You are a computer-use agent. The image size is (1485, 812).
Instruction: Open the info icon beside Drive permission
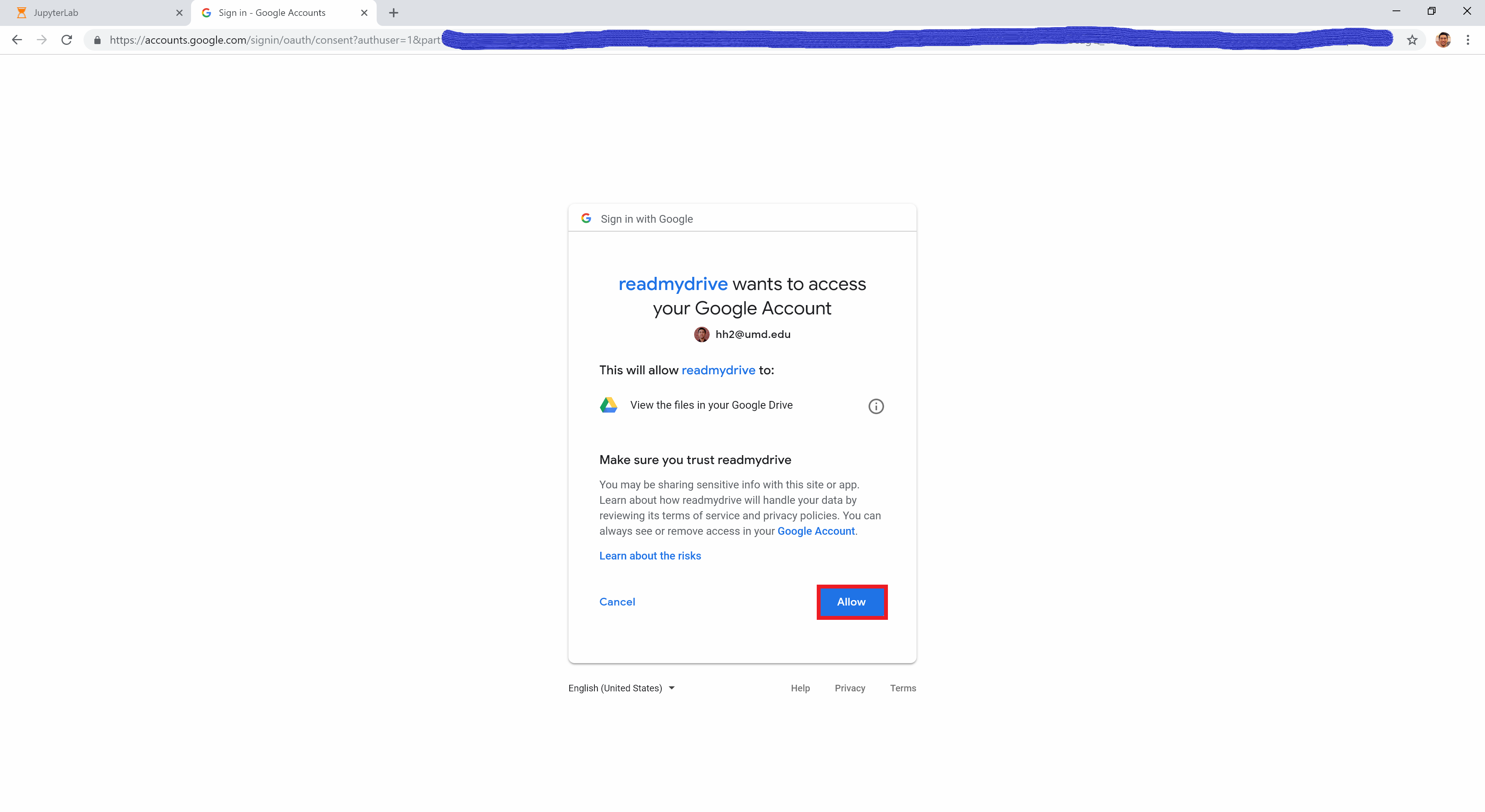876,406
